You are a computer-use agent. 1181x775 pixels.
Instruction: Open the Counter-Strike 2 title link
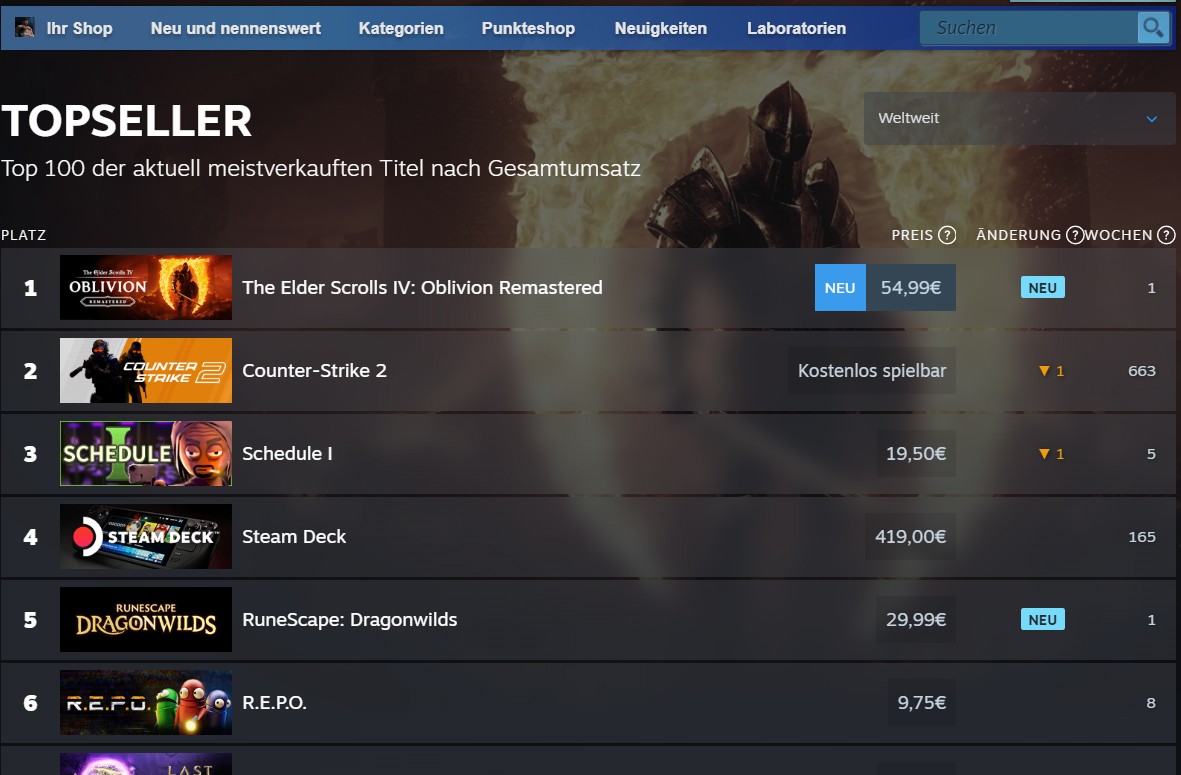click(314, 371)
